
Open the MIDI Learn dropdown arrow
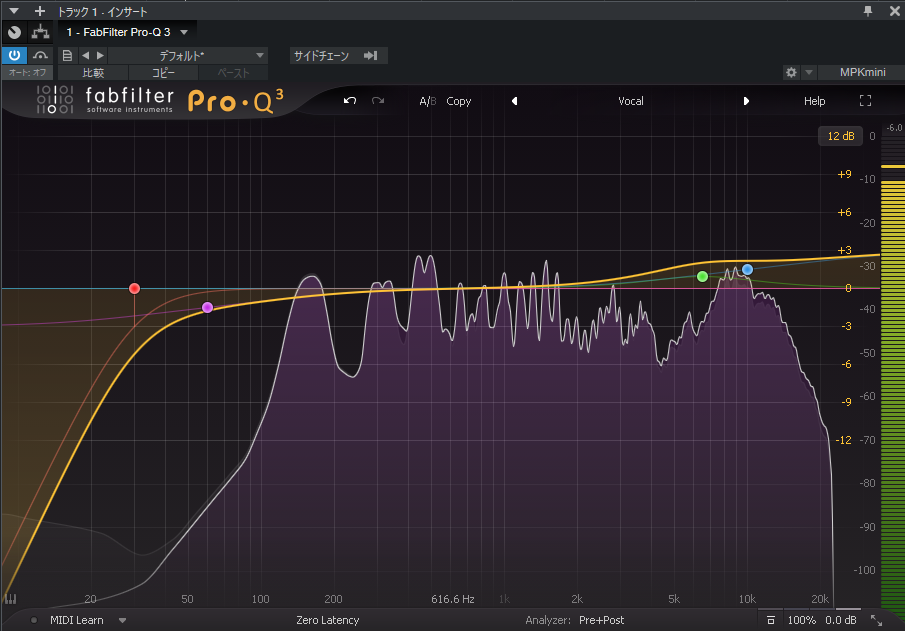[x=122, y=621]
